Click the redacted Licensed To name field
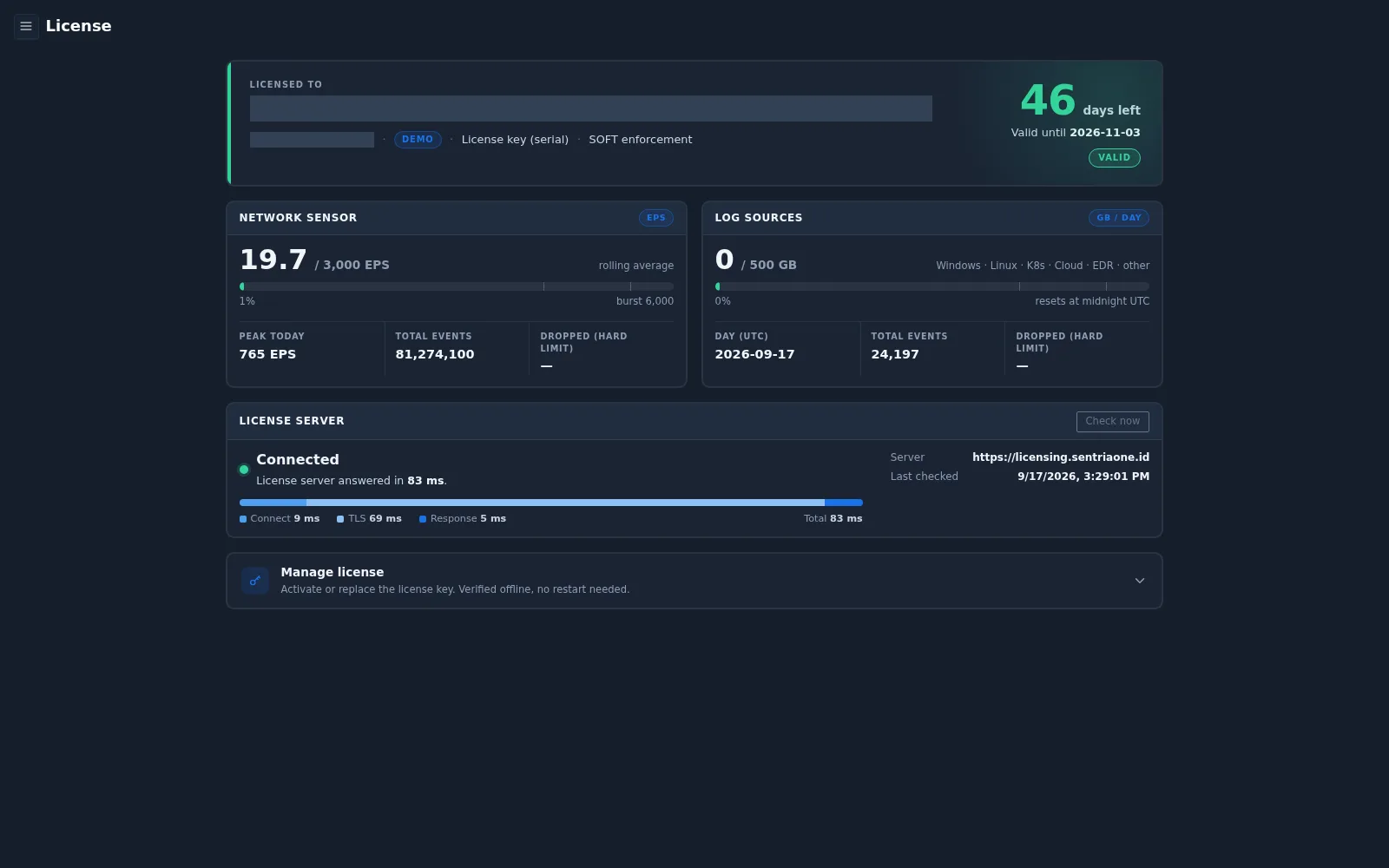Viewport: 1389px width, 868px height. (x=591, y=108)
